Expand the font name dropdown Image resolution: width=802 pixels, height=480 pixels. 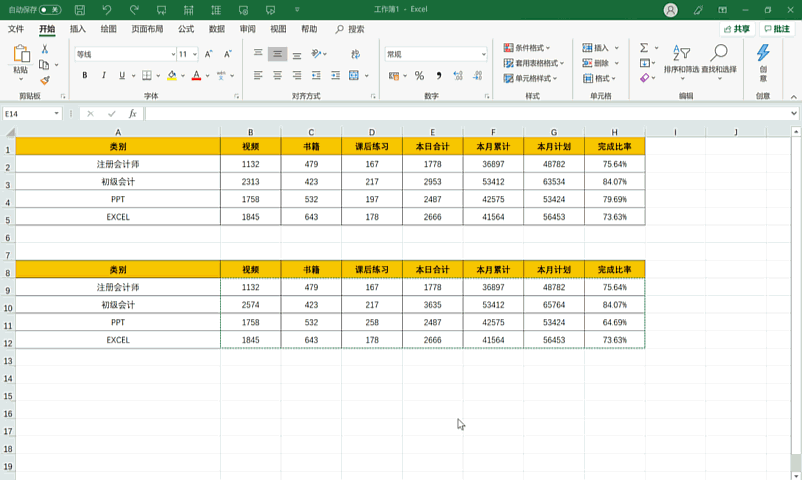(173, 54)
